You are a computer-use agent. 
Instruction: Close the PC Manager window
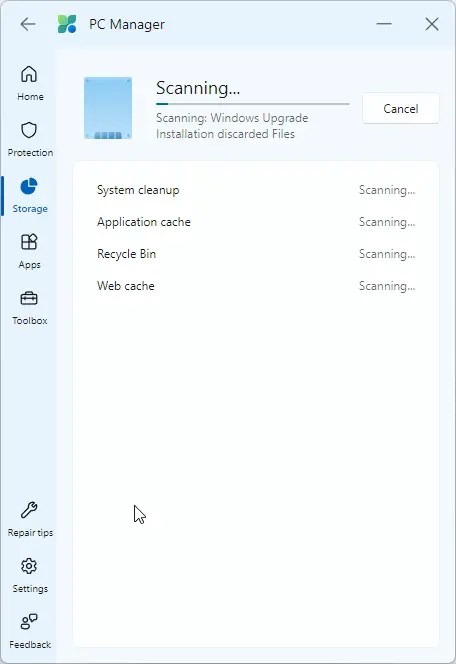[432, 24]
